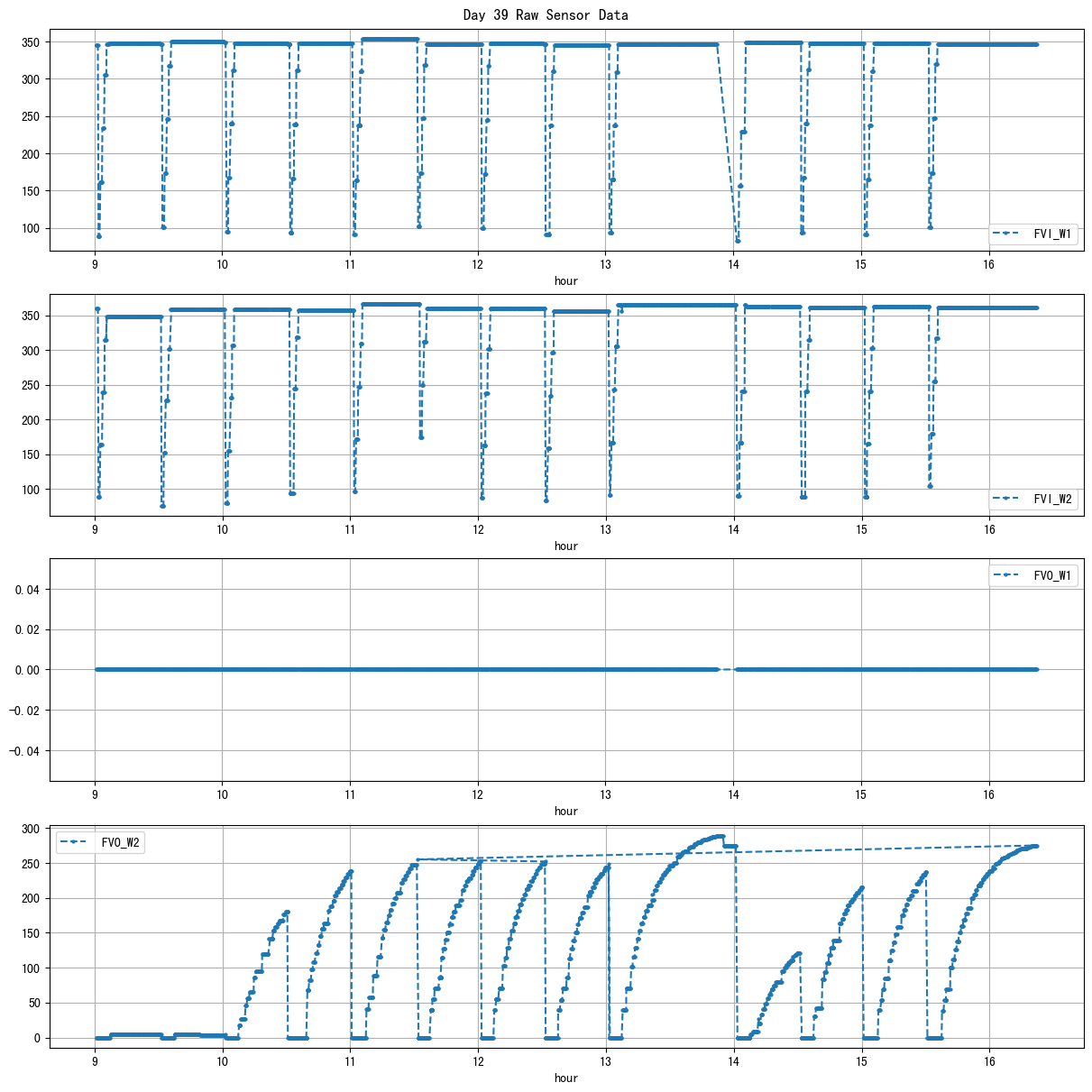Click x-axis tick 16 under the FVO_W2 plot
The height and width of the screenshot is (1092, 1092).
[989, 1061]
